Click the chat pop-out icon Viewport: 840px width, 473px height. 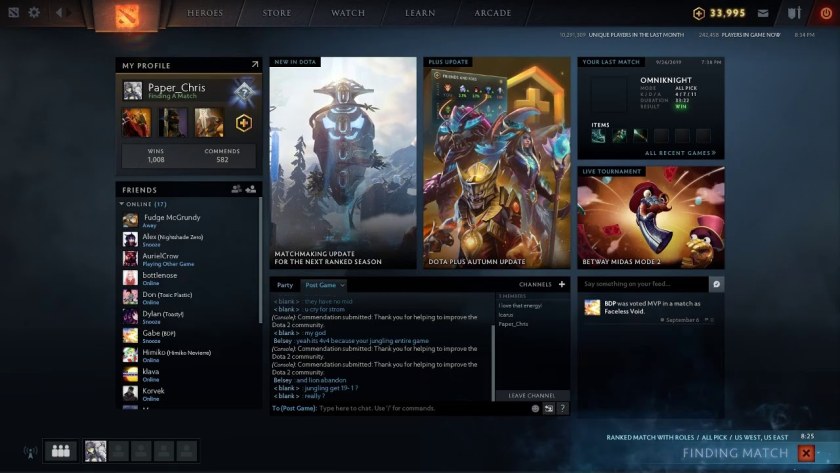tap(549, 408)
